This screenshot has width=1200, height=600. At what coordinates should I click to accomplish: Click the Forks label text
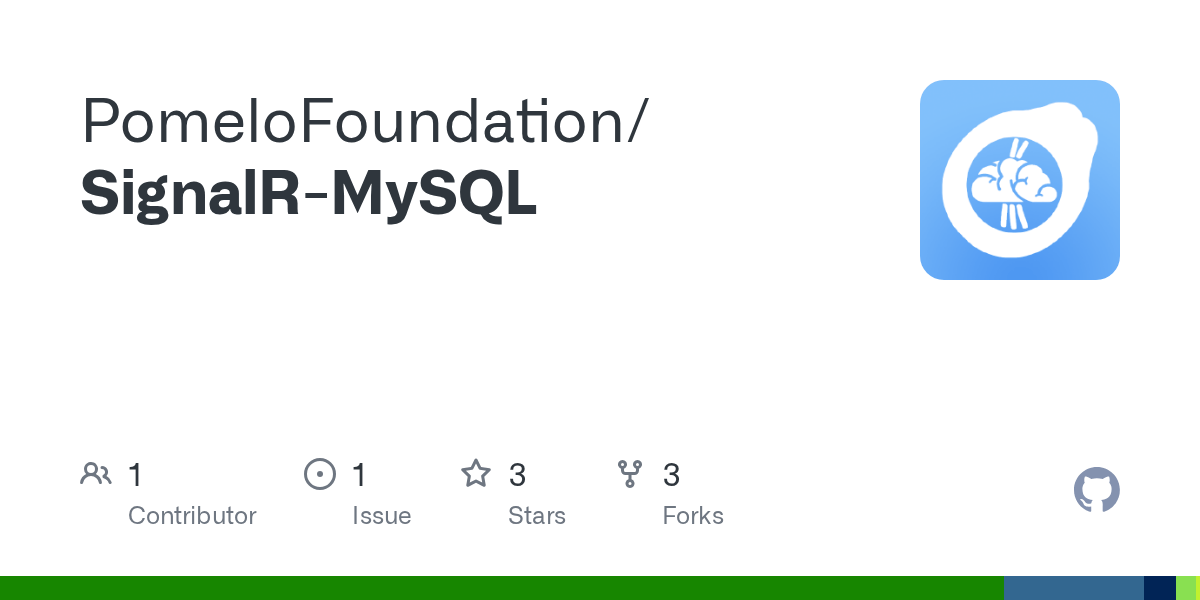[693, 516]
